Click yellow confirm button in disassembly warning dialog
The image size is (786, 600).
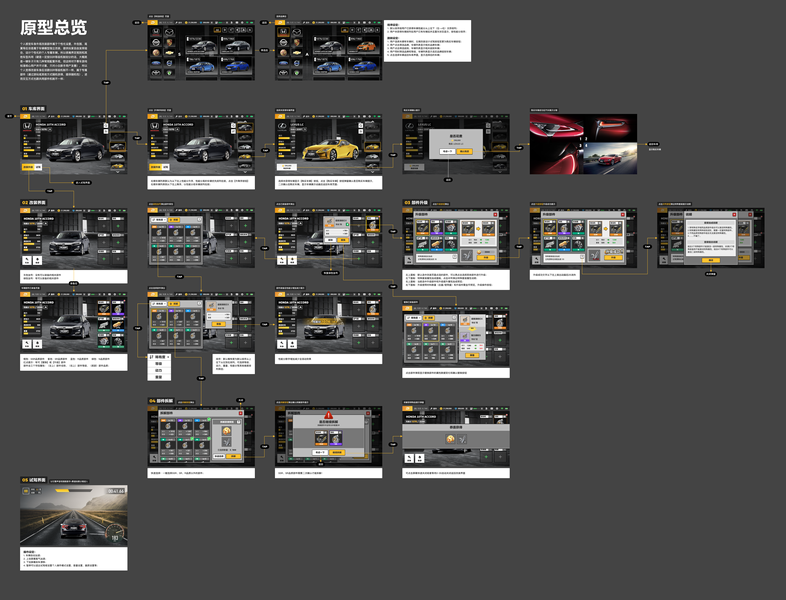click(x=337, y=453)
